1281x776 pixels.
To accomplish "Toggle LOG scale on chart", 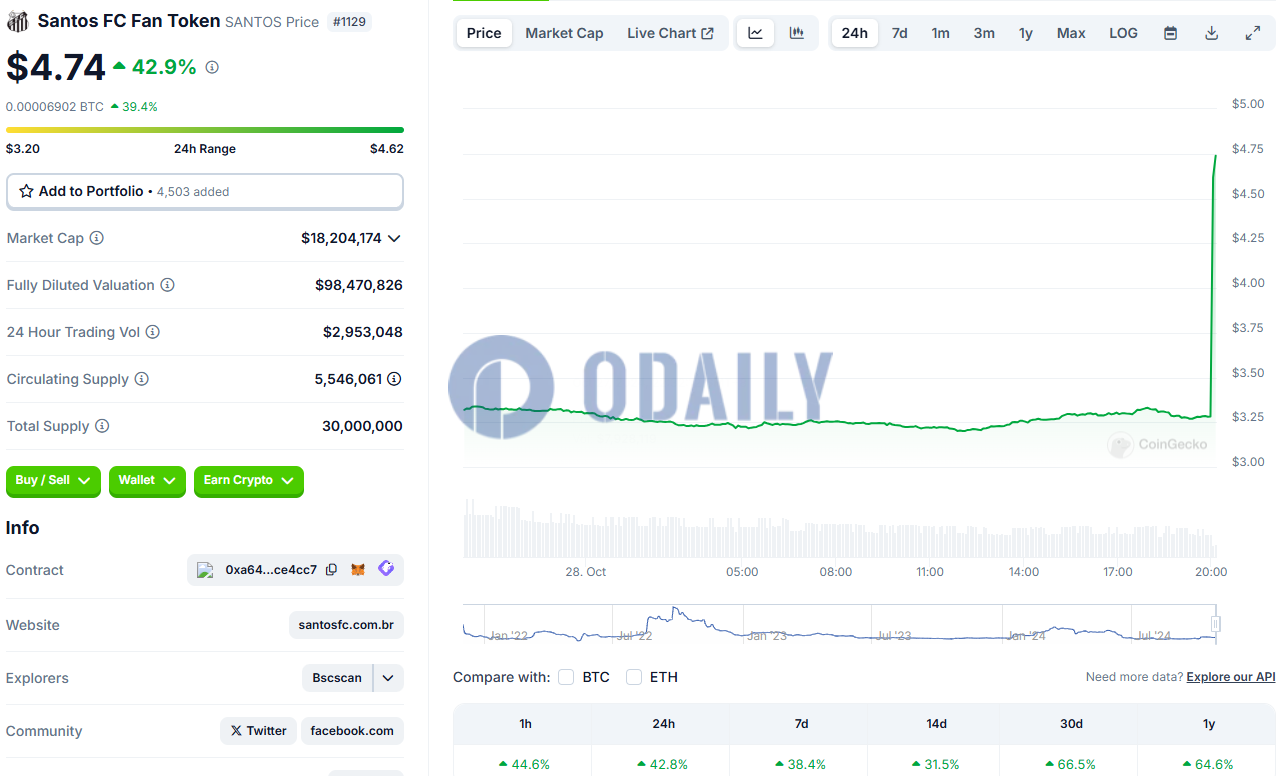I will pos(1123,33).
